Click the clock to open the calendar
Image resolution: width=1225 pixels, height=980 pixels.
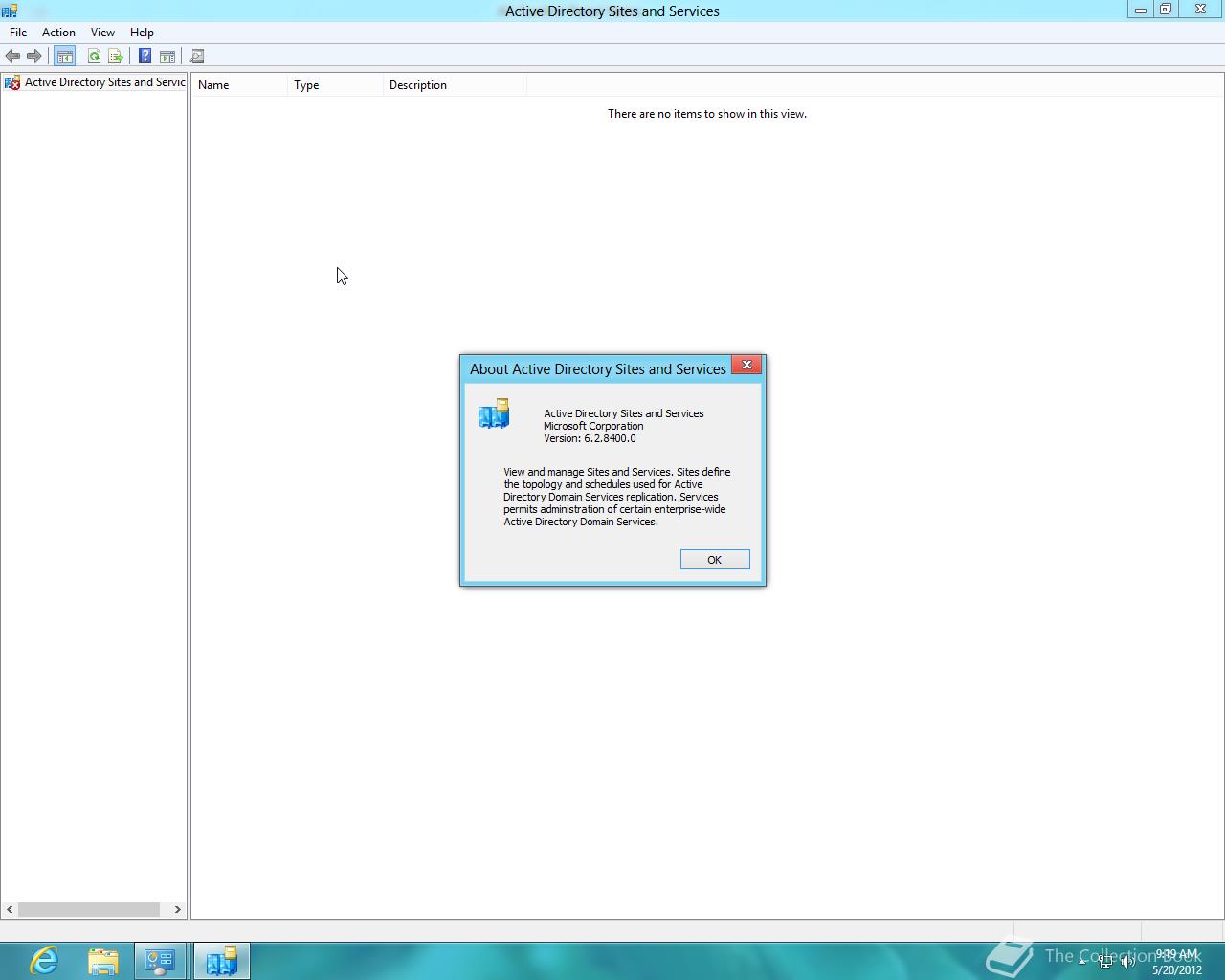click(x=1175, y=961)
